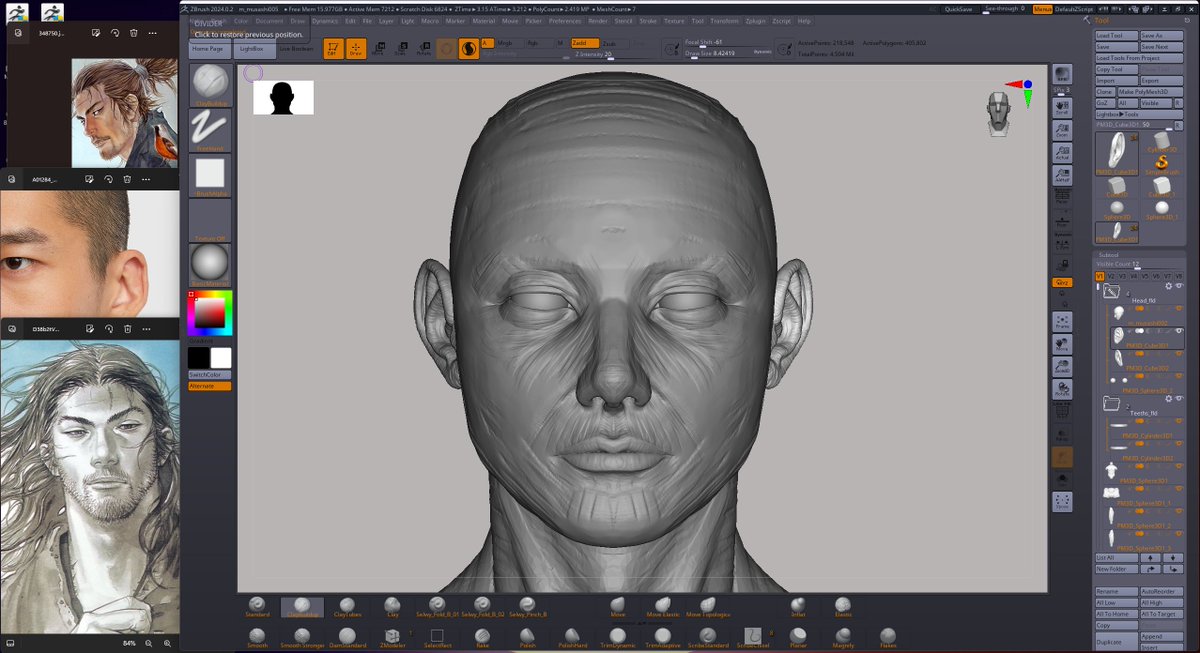Click the Load Tool button

(x=1116, y=35)
